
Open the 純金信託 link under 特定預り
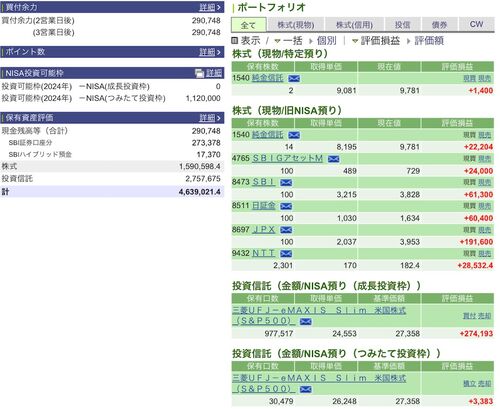268,78
